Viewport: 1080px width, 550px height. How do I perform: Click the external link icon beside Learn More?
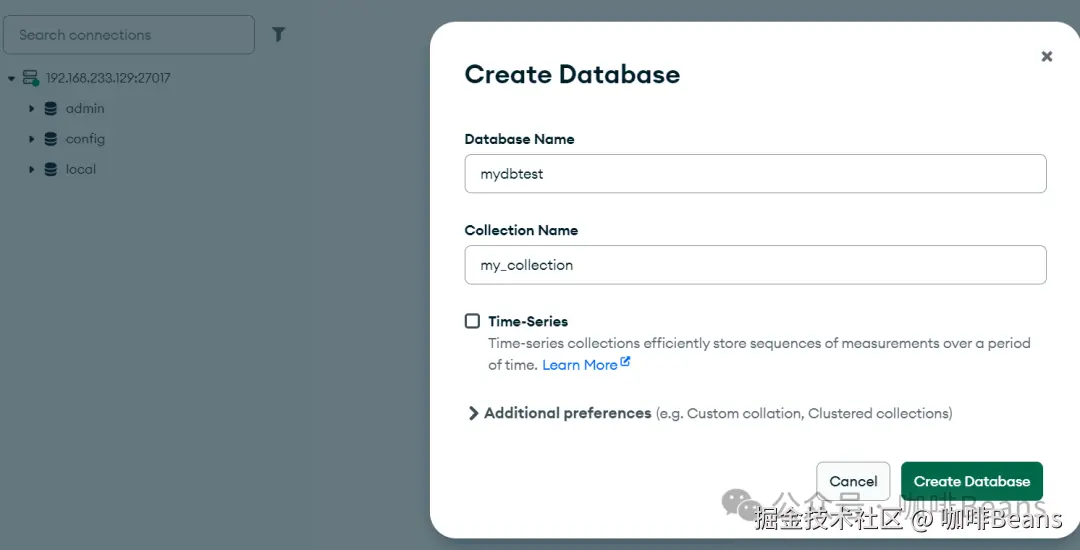coord(626,363)
